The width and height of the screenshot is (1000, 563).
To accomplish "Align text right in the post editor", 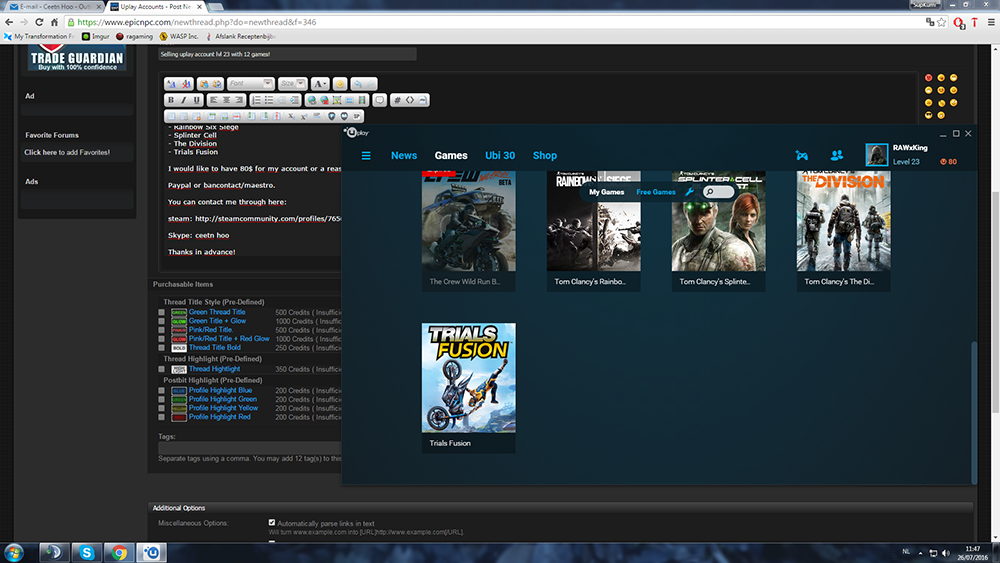I will (239, 100).
